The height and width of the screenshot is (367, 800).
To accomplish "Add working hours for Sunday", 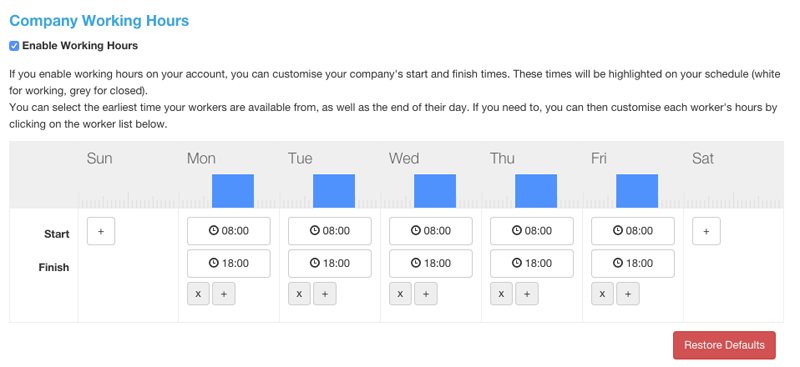I will [101, 231].
